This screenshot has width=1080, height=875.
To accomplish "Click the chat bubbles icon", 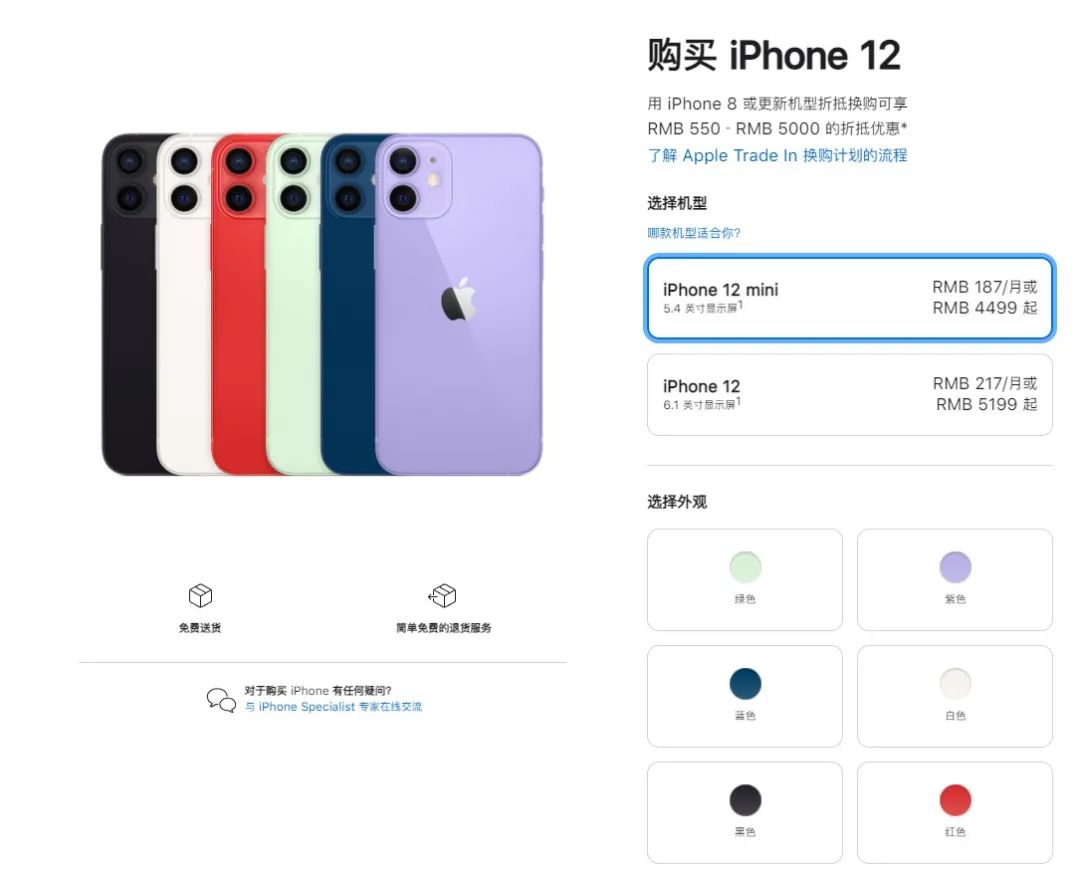I will 221,700.
